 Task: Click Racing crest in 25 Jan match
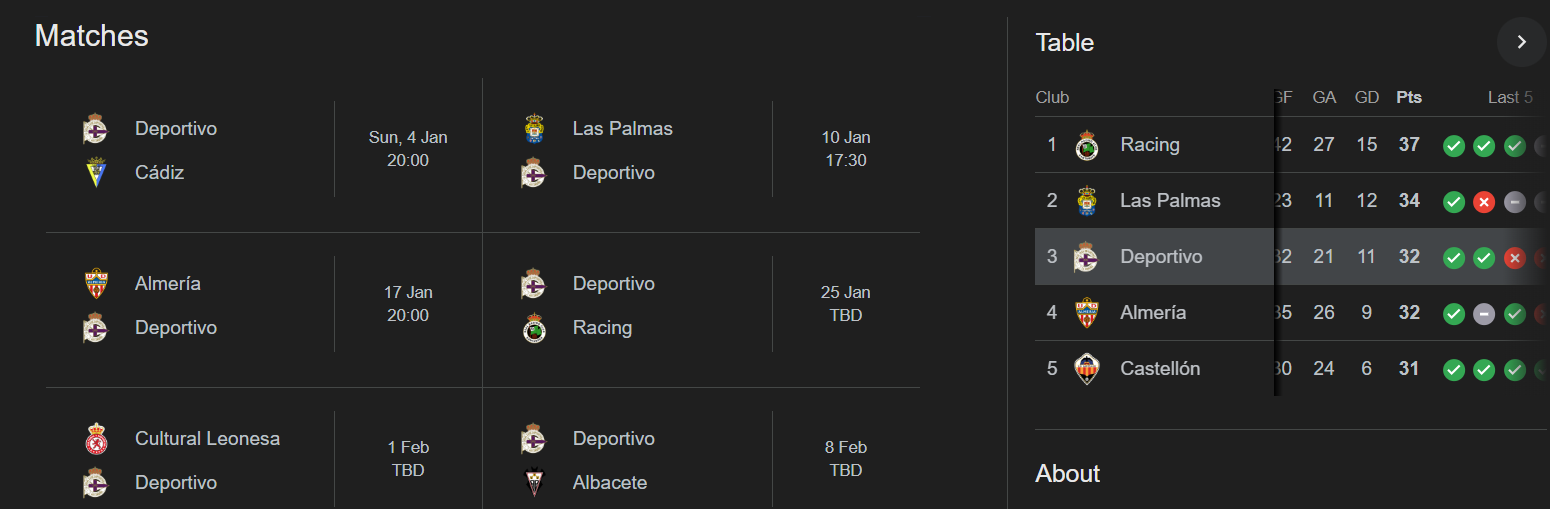[533, 328]
